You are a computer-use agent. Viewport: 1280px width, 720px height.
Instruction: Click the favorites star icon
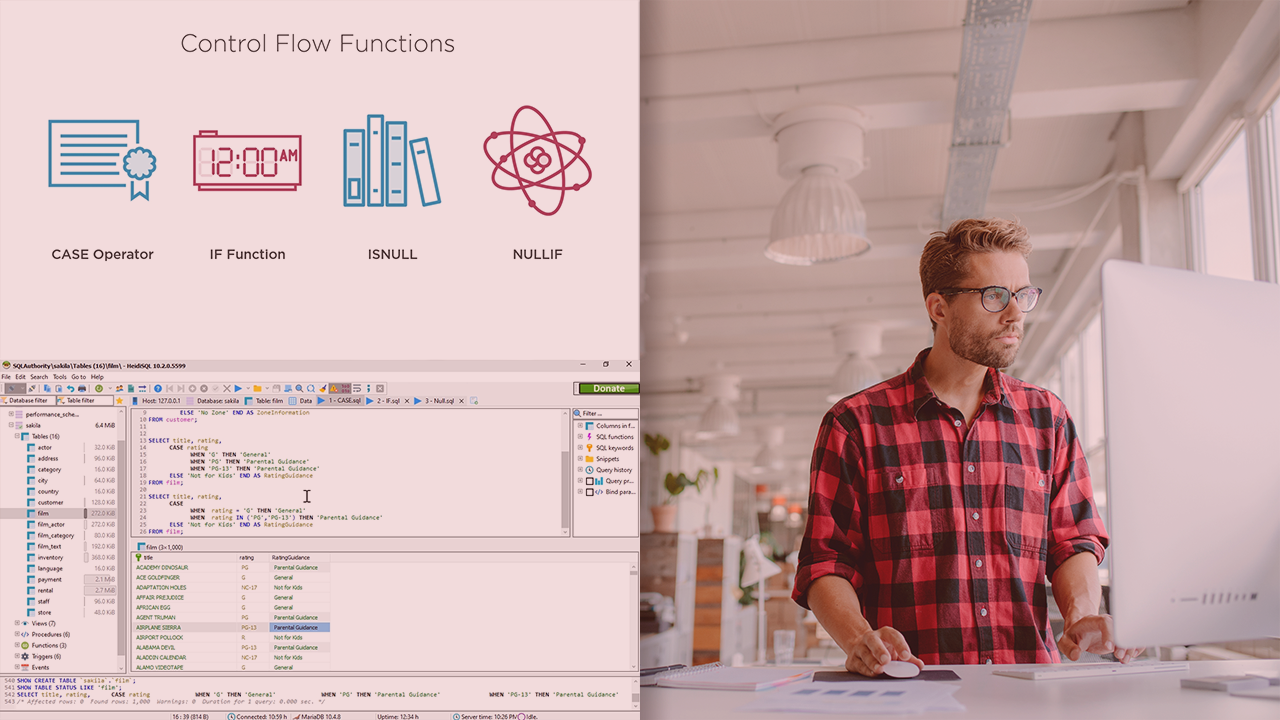pos(120,400)
